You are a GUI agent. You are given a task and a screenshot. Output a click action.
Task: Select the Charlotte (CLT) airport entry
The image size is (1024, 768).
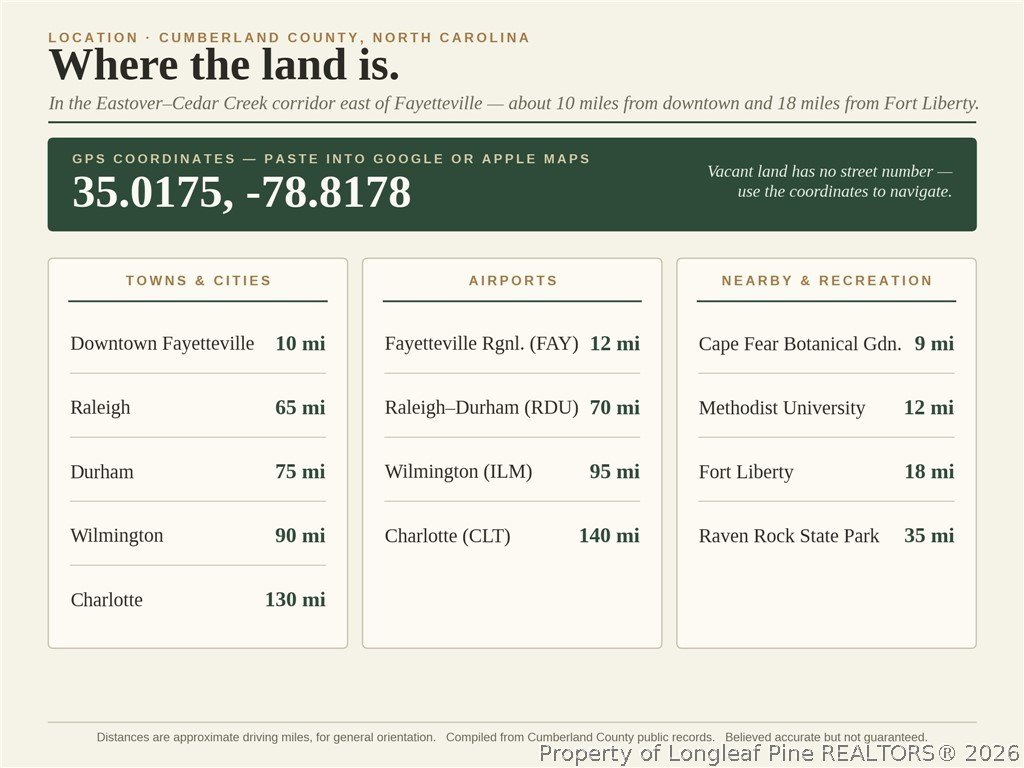click(x=513, y=535)
